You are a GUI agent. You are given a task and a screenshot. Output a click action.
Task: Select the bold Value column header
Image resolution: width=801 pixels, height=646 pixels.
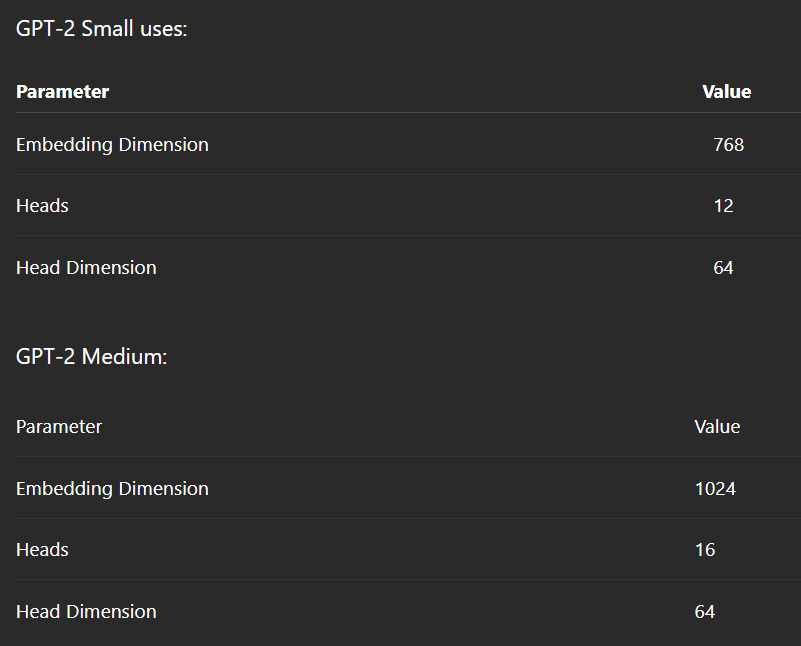(727, 92)
